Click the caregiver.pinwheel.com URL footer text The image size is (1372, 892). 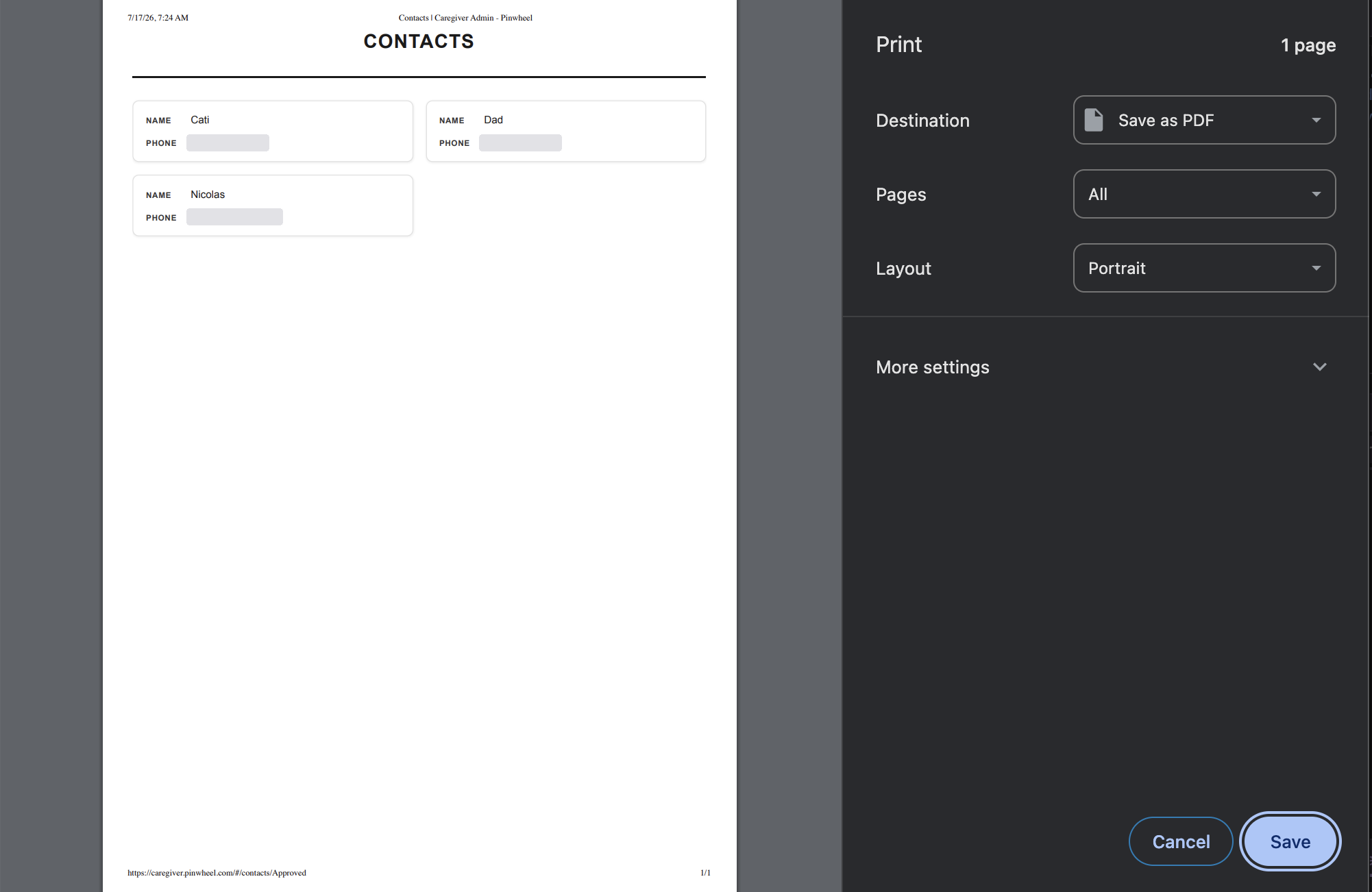pos(217,873)
